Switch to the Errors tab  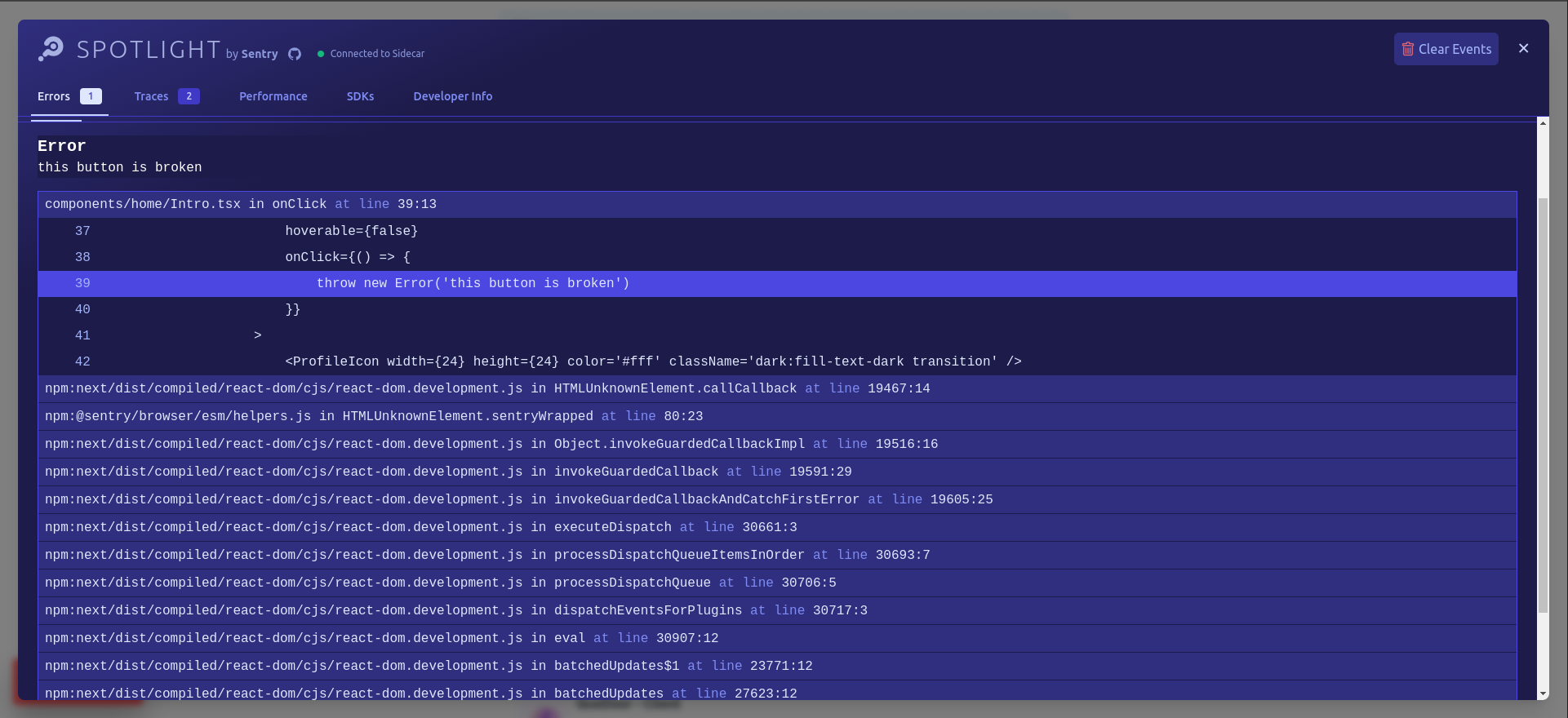[69, 96]
